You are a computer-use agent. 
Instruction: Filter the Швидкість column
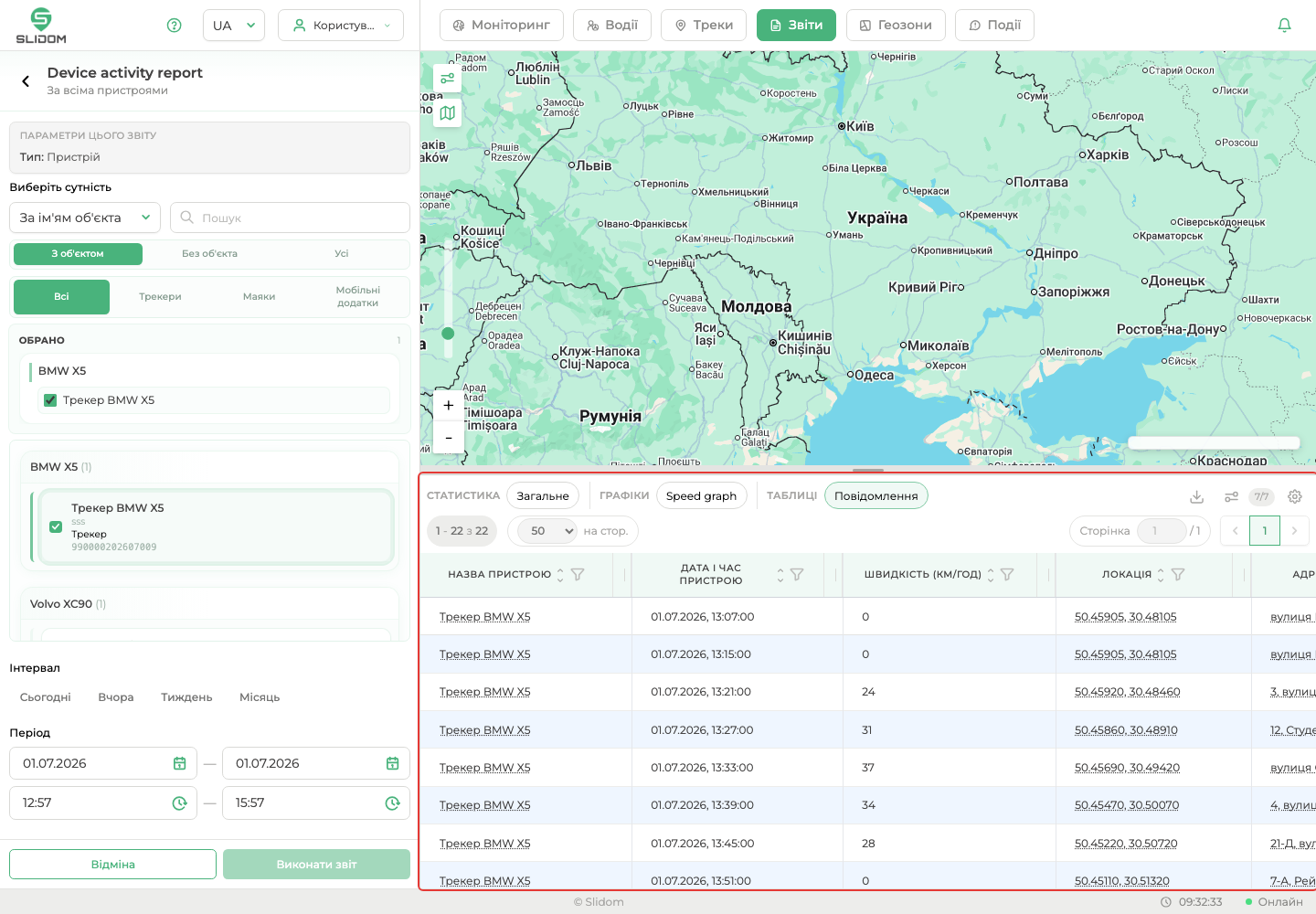coord(1007,575)
